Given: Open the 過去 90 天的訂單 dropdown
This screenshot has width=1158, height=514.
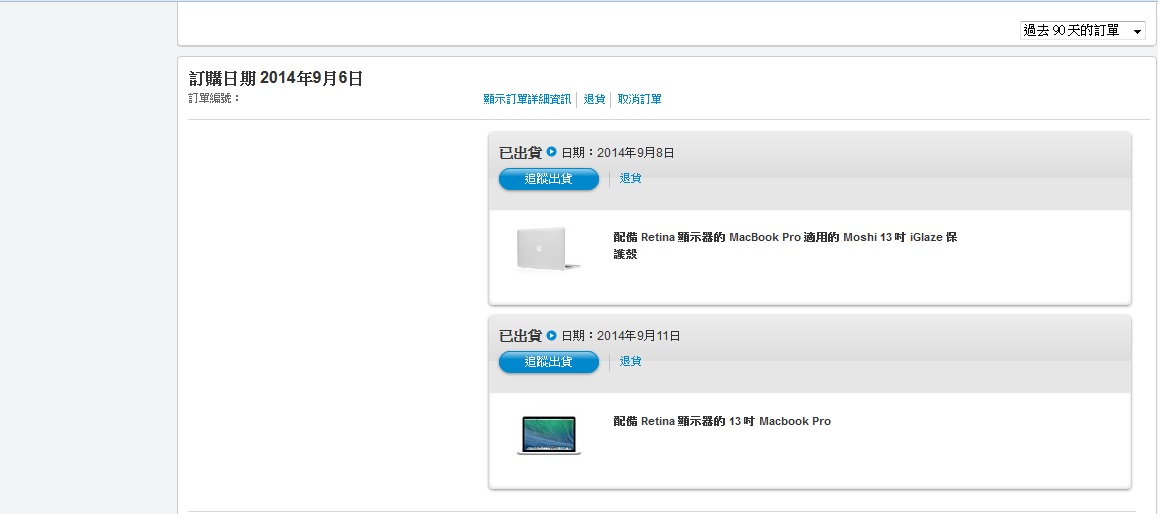Looking at the screenshot, I should point(1083,31).
